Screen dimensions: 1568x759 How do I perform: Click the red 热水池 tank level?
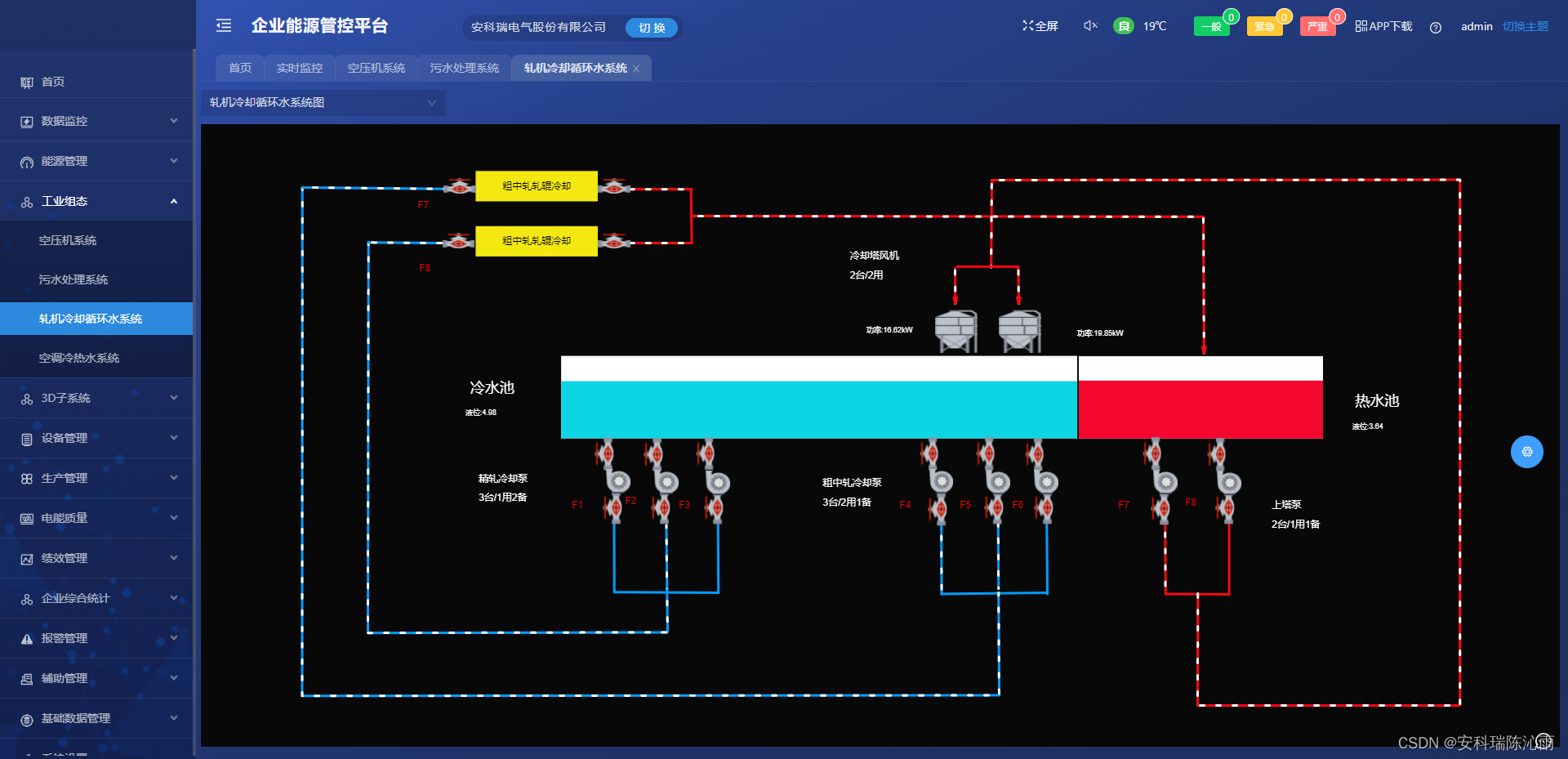[x=1200, y=409]
